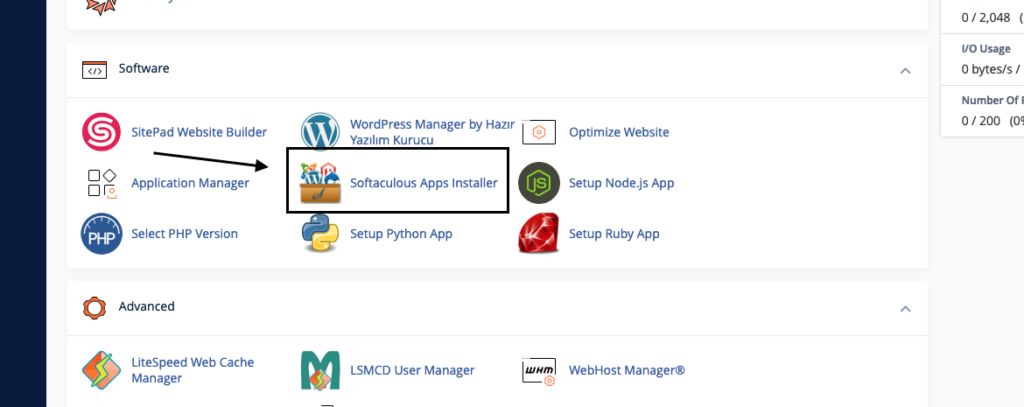
Task: Click the WordPress logo icon
Action: click(320, 132)
